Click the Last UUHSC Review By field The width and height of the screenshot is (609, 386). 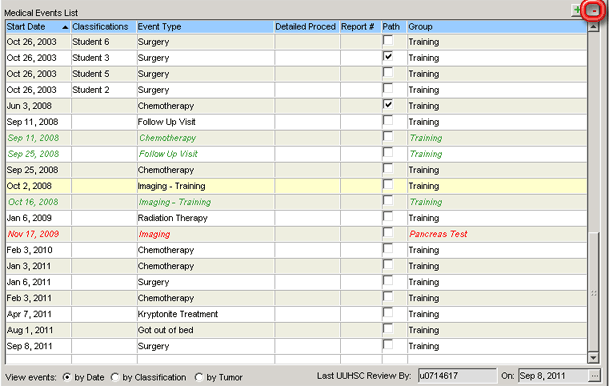[x=457, y=376]
